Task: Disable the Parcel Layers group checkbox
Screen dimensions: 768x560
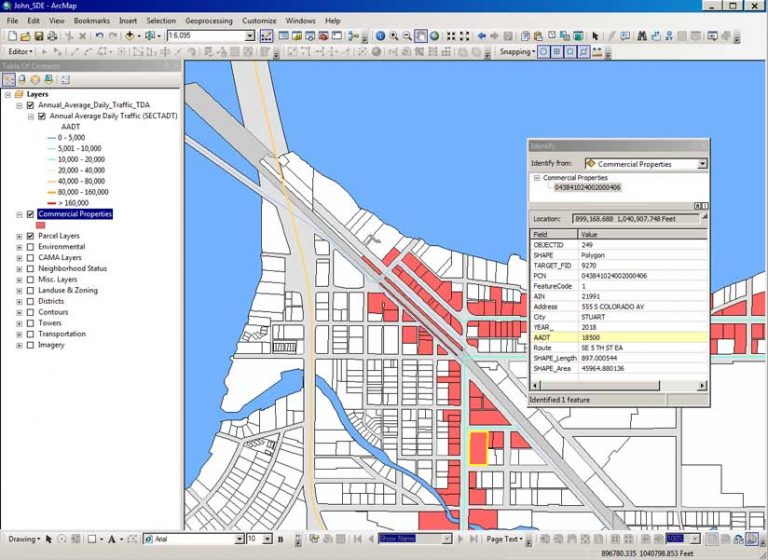Action: pos(30,236)
